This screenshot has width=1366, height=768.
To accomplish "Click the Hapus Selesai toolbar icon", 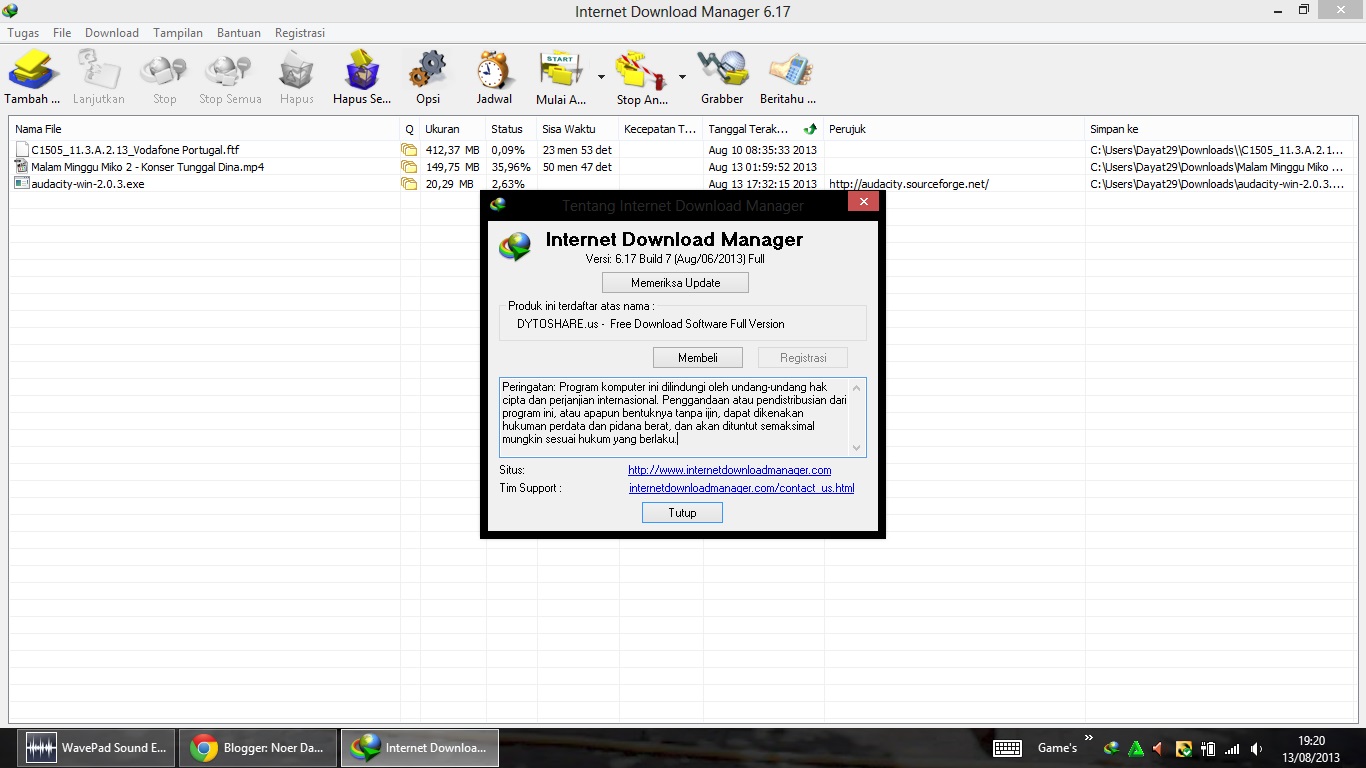I will tap(362, 71).
